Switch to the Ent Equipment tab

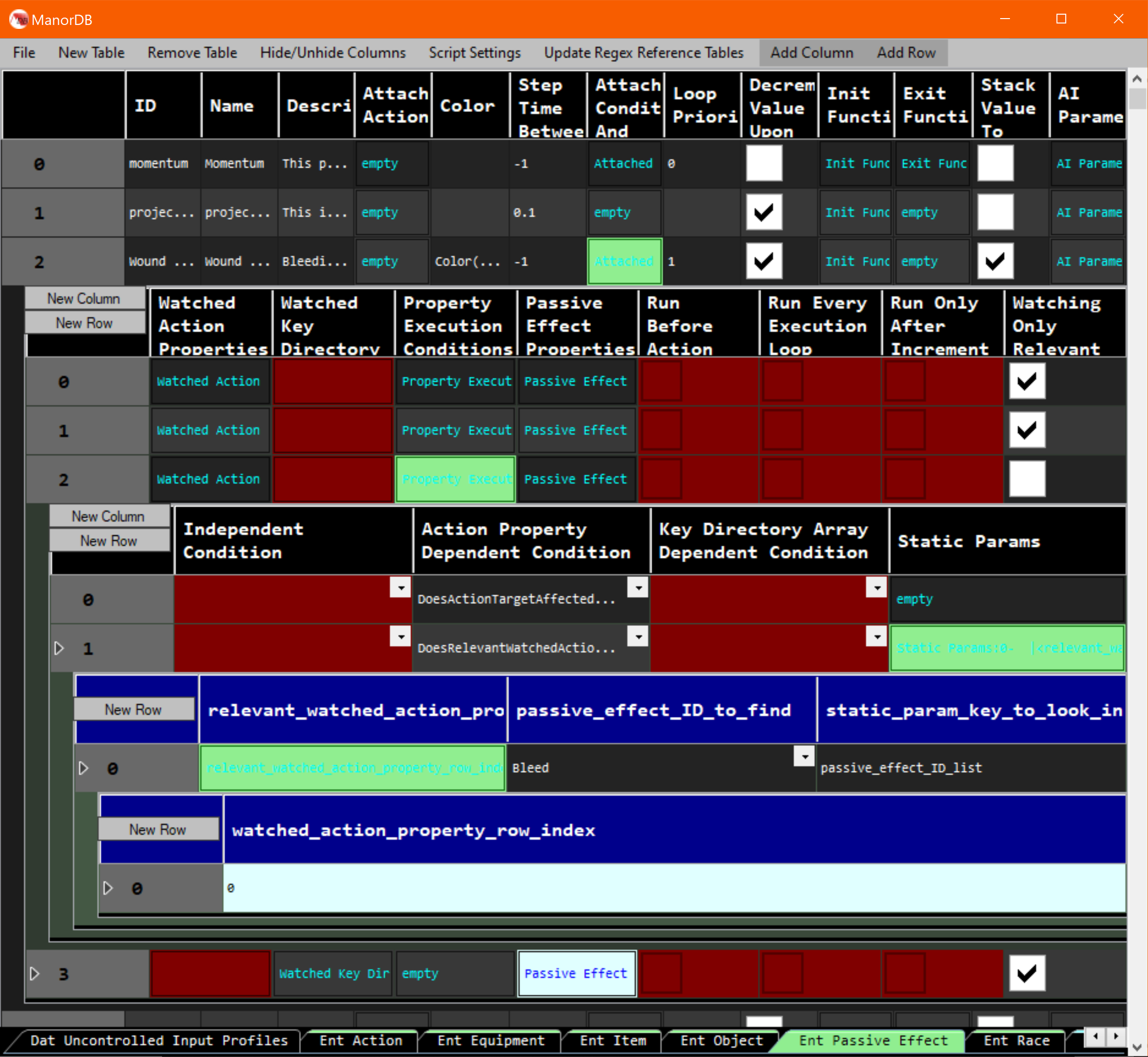pos(491,1040)
